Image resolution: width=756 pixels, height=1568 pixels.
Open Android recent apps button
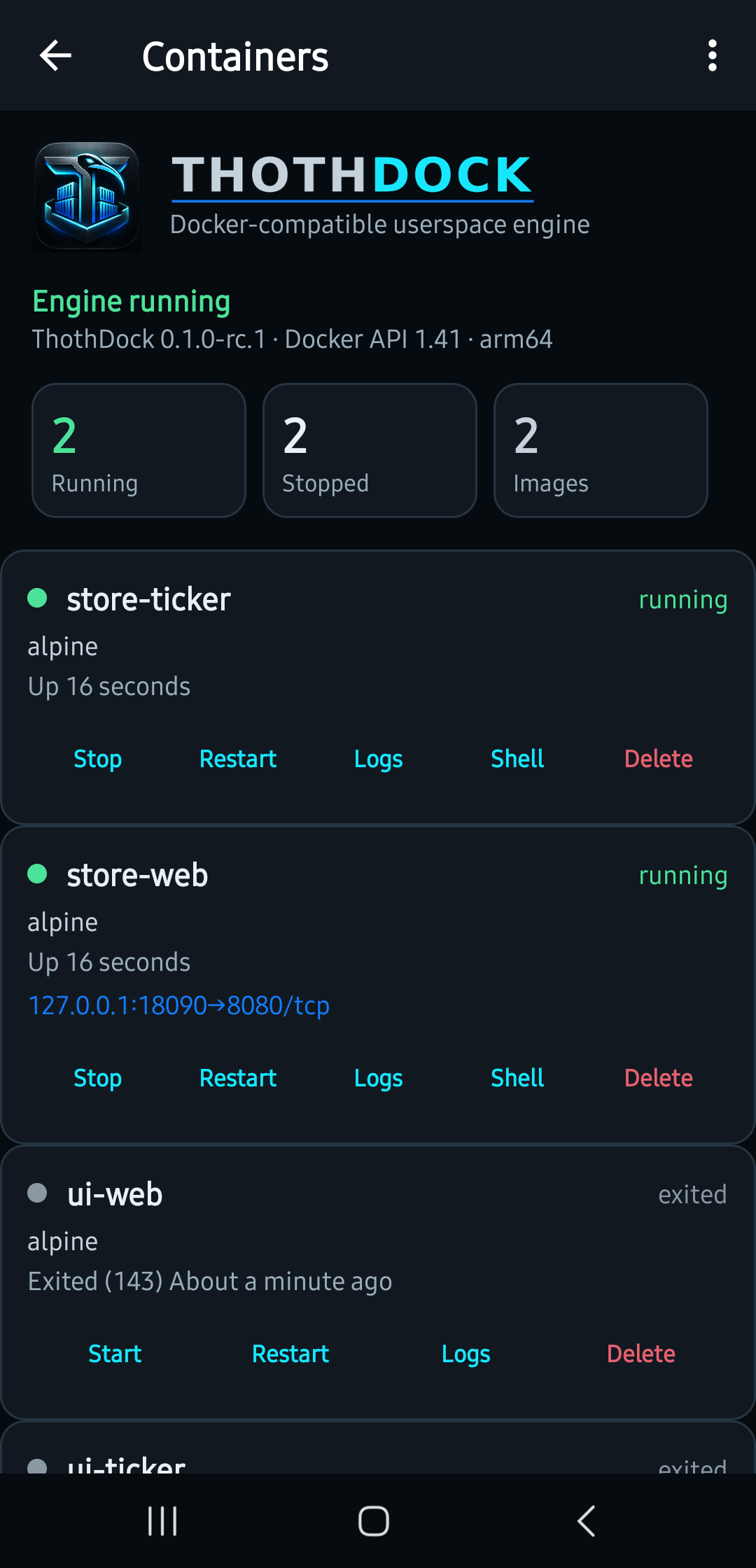[162, 1521]
